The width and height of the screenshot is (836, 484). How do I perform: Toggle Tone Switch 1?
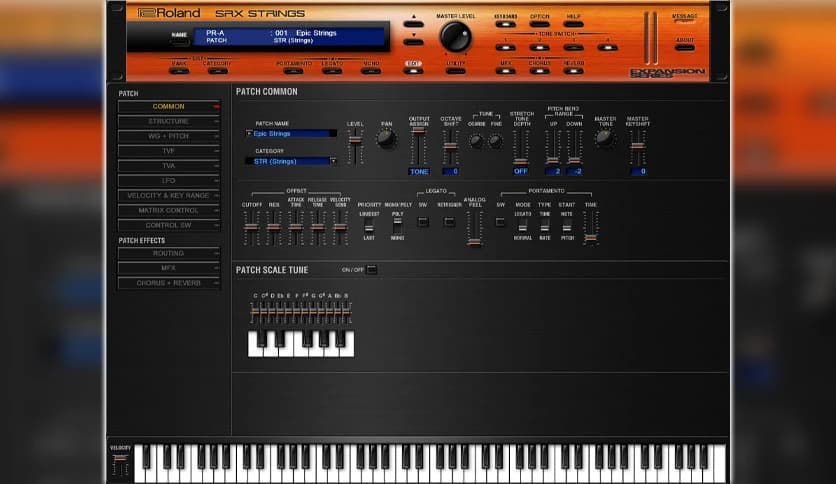tap(505, 47)
